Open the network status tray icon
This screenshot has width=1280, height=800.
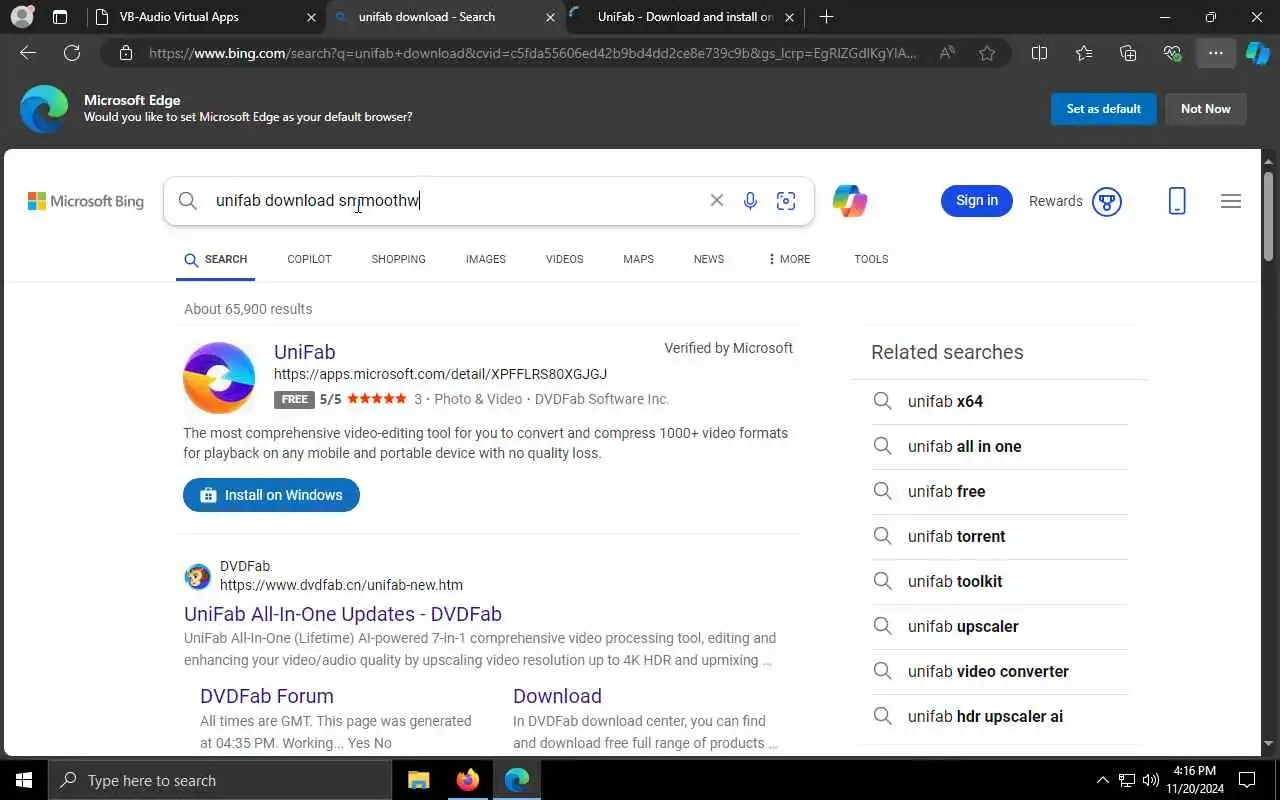click(x=1127, y=780)
